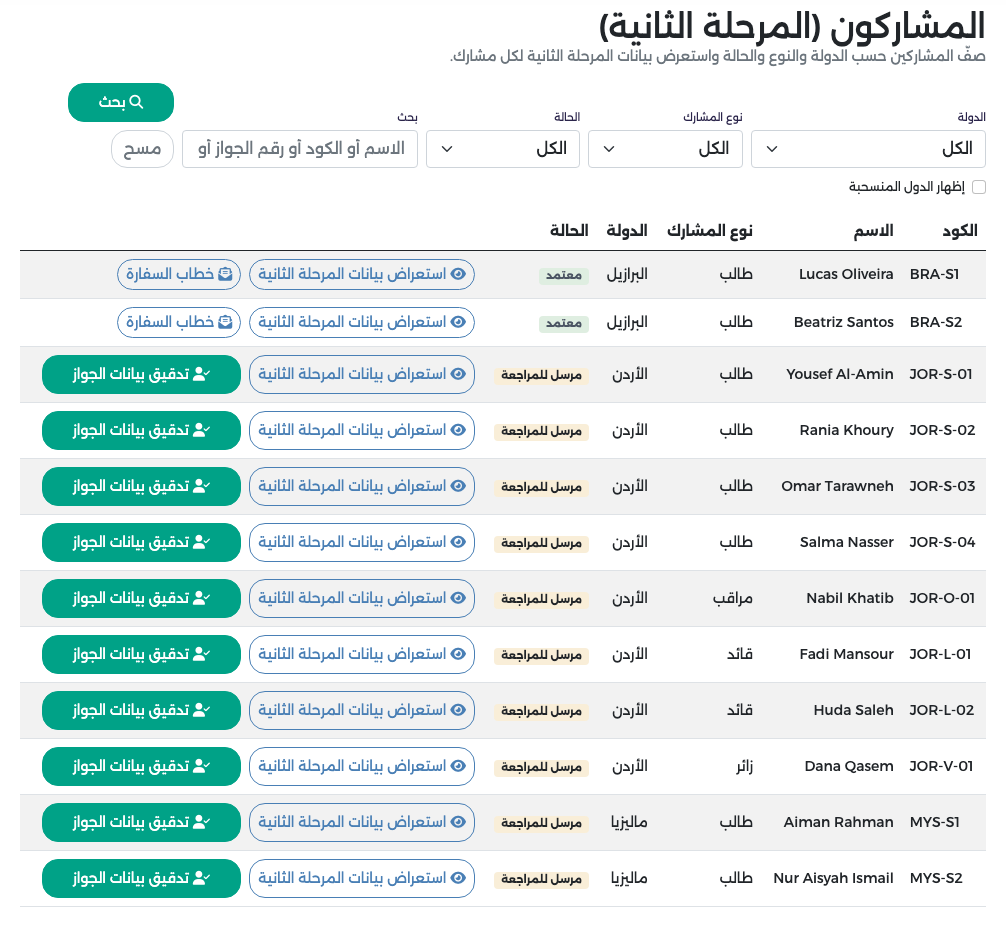This screenshot has height=931, width=1006.
Task: Click the الحالة column header in the table
Action: pyautogui.click(x=569, y=231)
